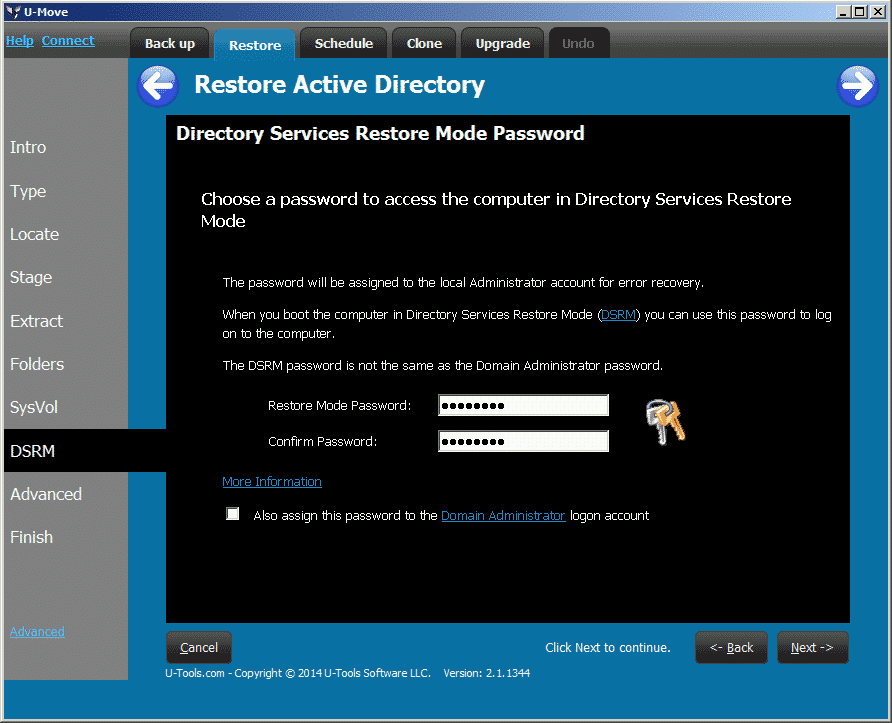The width and height of the screenshot is (892, 723).
Task: Click the Connect link
Action: (x=68, y=40)
